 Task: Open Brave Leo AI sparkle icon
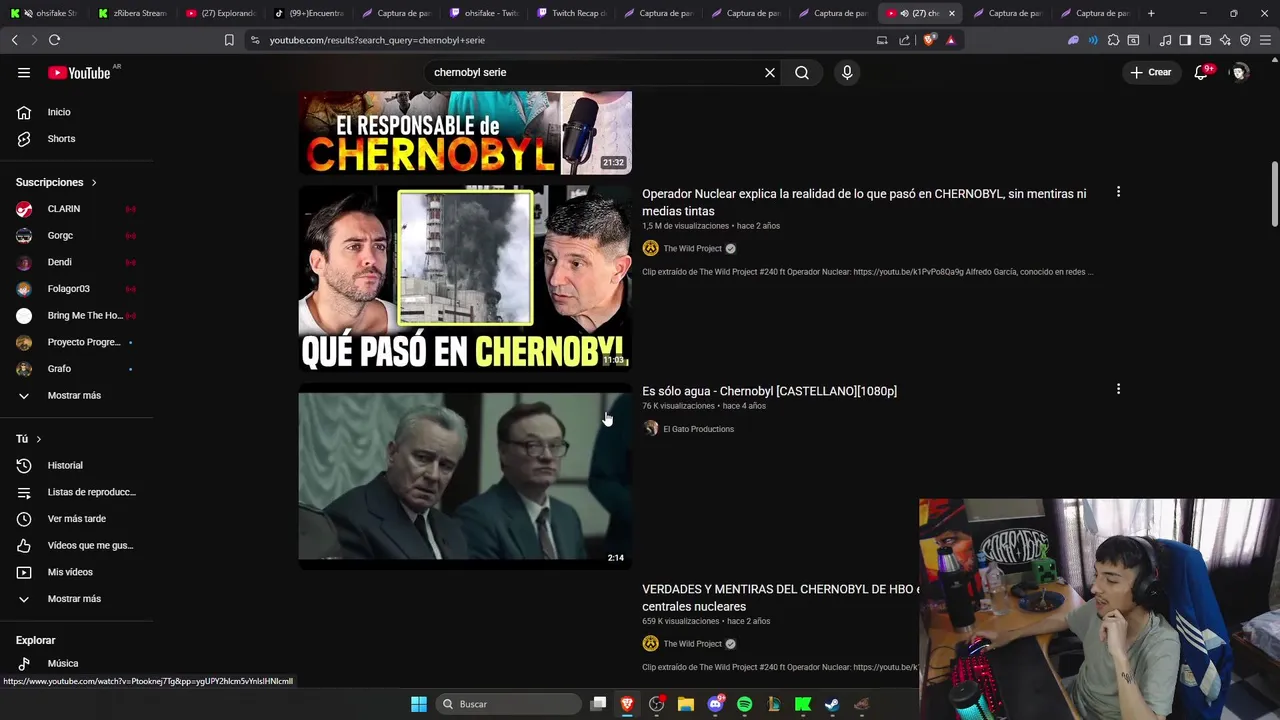click(x=1225, y=40)
